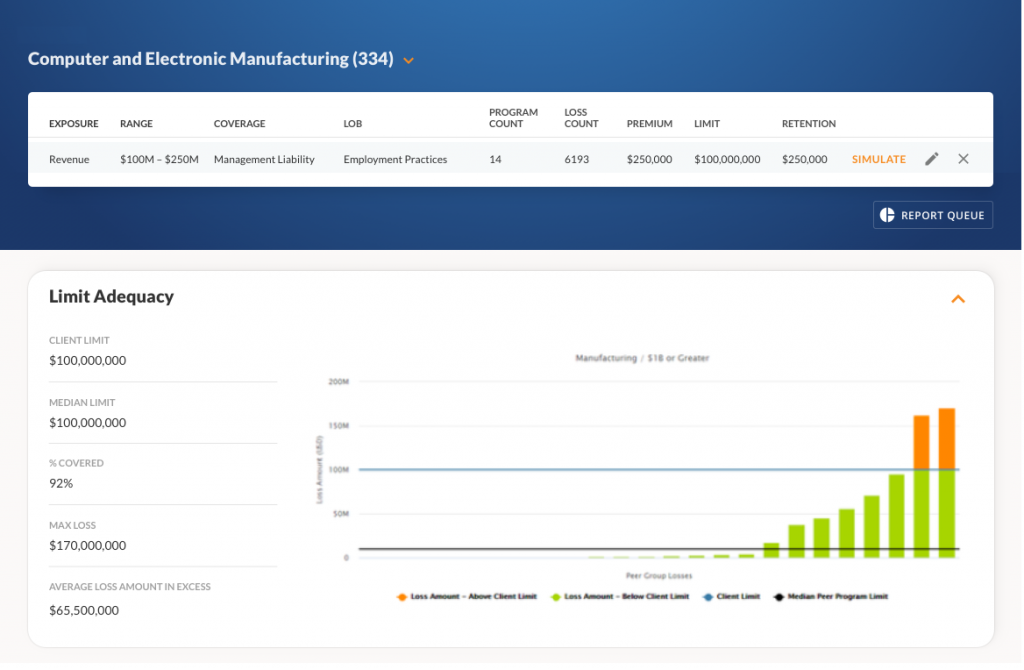1024x670 pixels.
Task: Select the Employment Practices LOB cell
Action: tap(395, 159)
